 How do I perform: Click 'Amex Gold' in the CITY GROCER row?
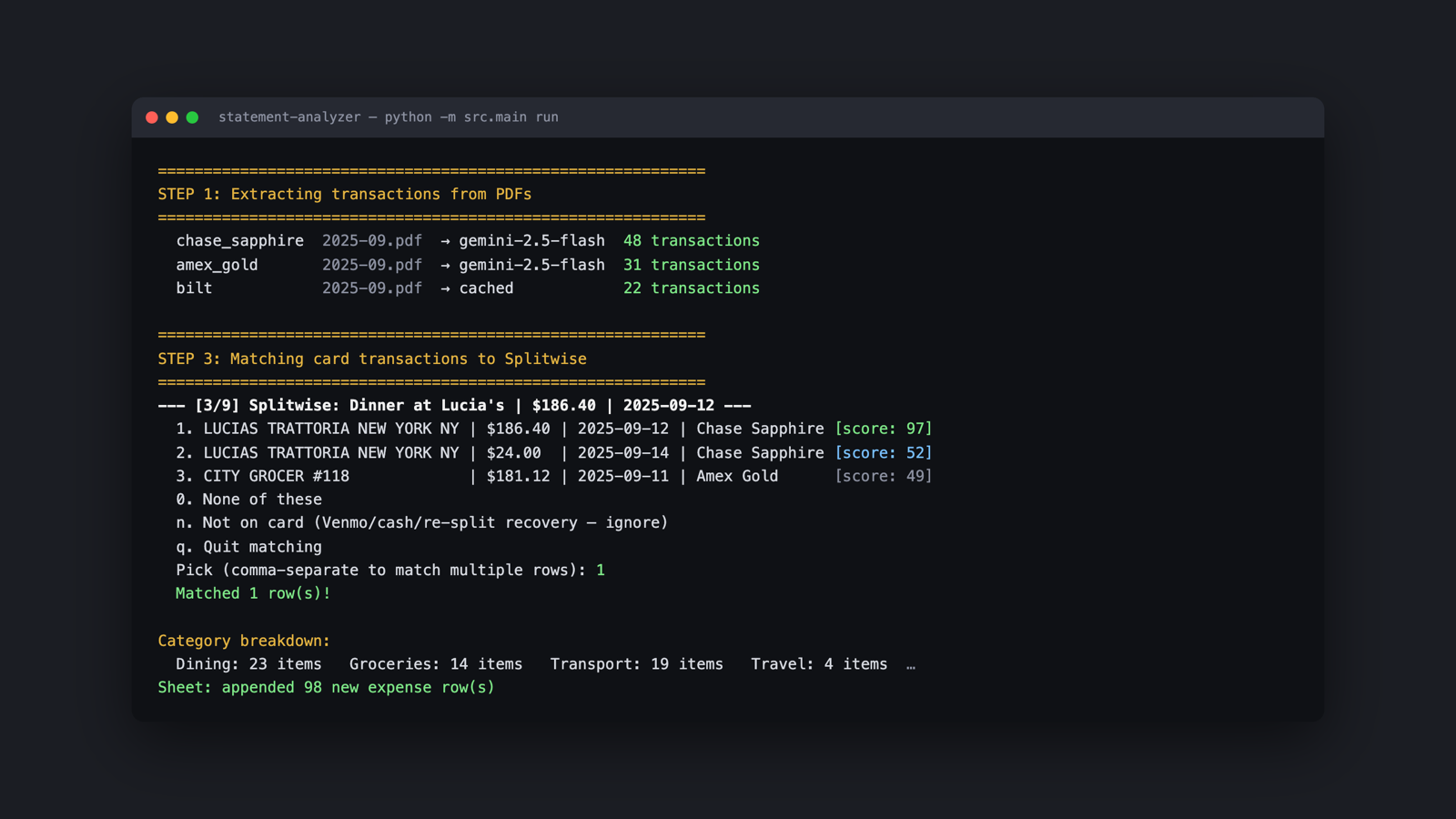point(737,476)
